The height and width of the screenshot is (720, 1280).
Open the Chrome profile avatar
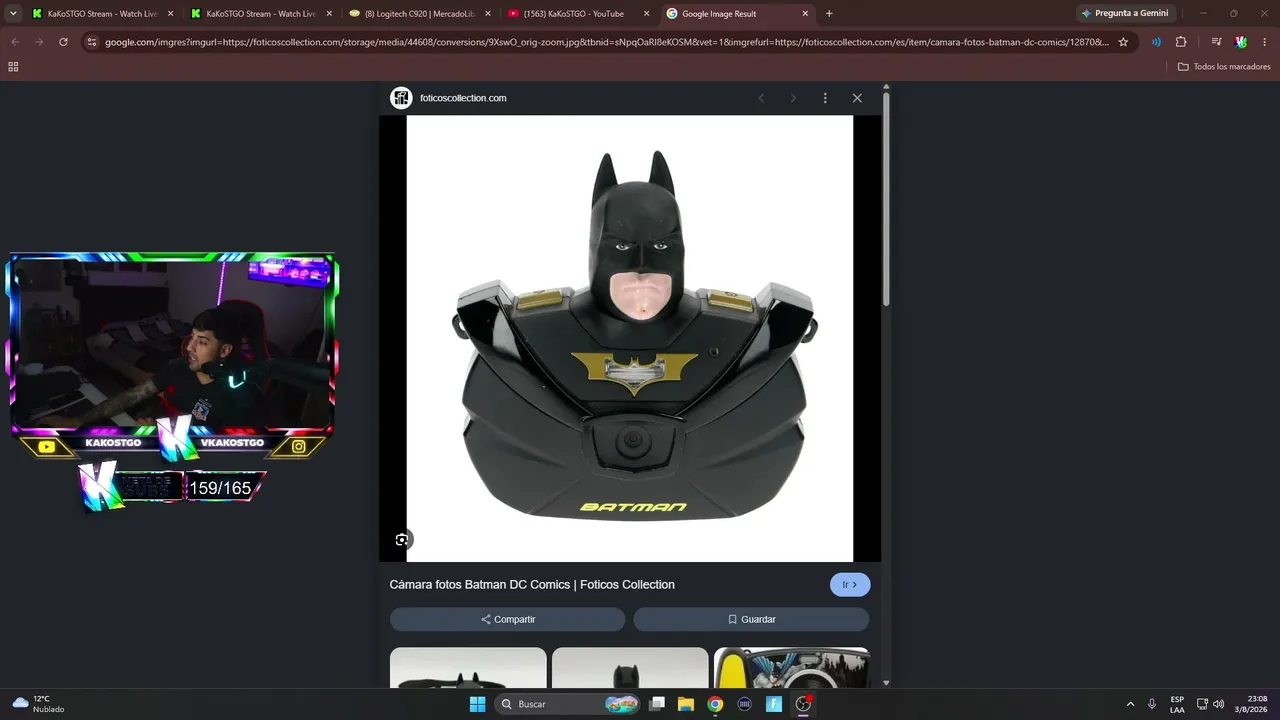point(1241,42)
